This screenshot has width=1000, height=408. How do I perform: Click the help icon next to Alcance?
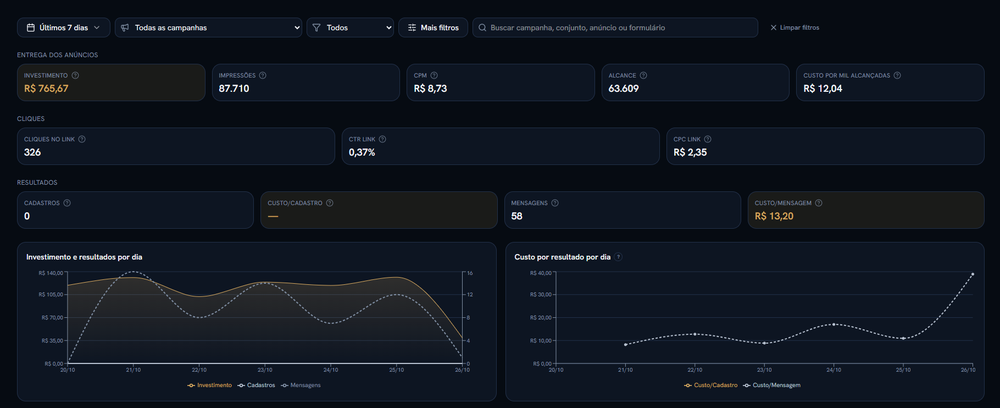tap(643, 75)
